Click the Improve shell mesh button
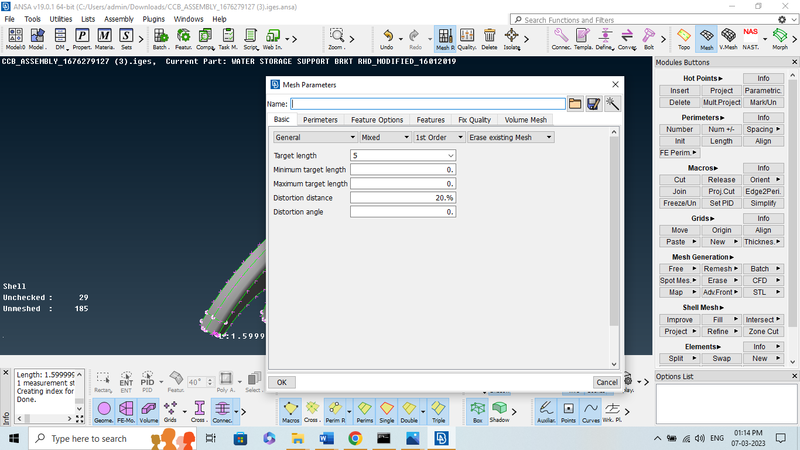 click(680, 320)
